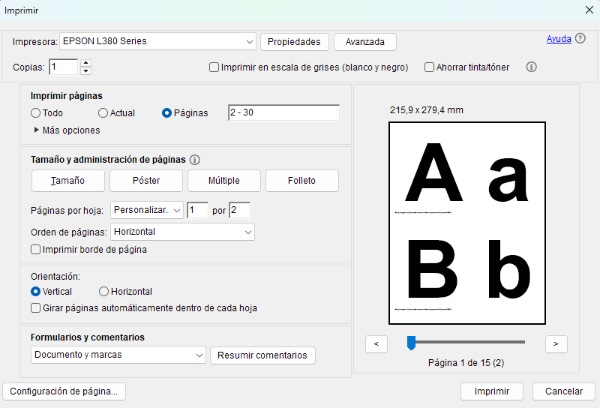Image resolution: width=600 pixels, height=408 pixels.
Task: Select the Todo pages radio button
Action: (36, 113)
